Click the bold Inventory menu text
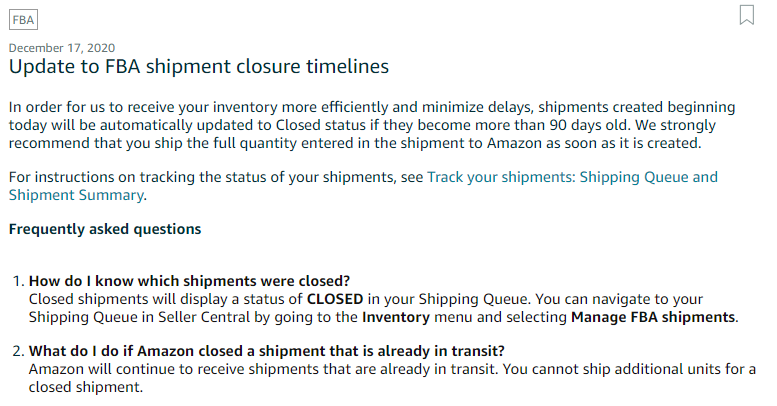 tap(395, 318)
